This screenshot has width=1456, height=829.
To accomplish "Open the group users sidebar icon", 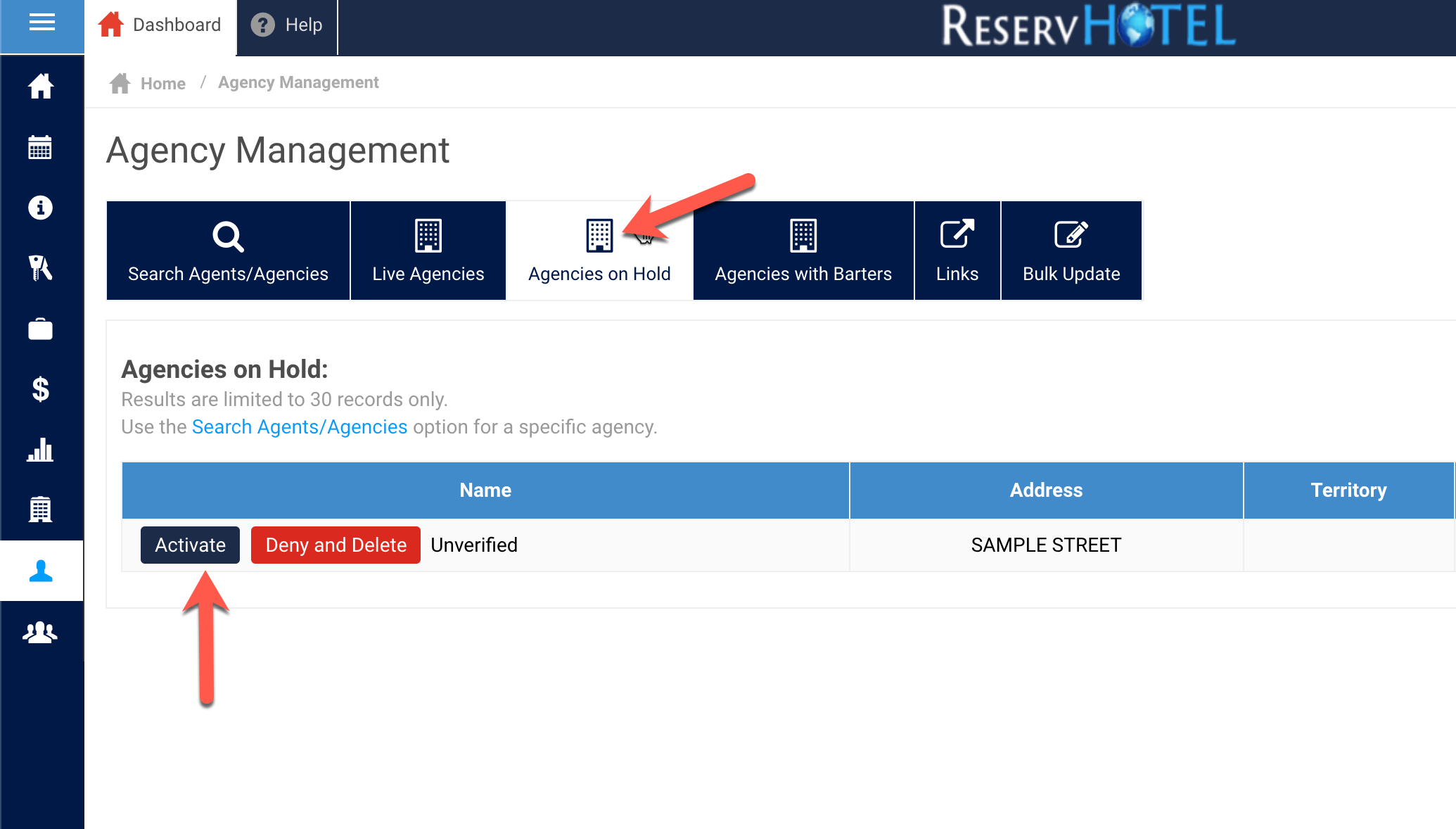I will pyautogui.click(x=40, y=632).
